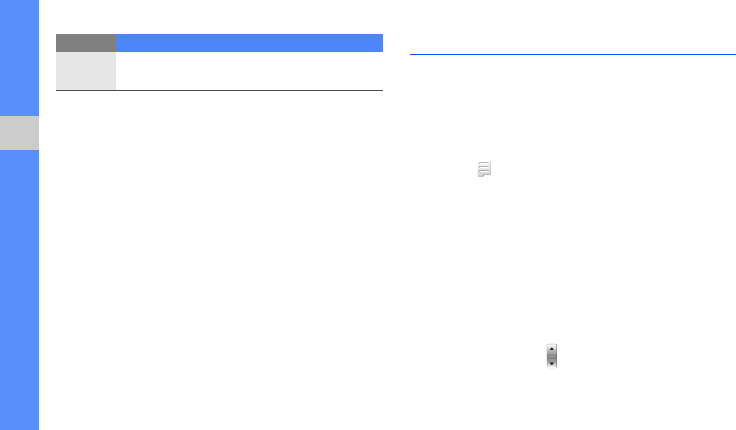Select the light gray first-column table cell

85,71
